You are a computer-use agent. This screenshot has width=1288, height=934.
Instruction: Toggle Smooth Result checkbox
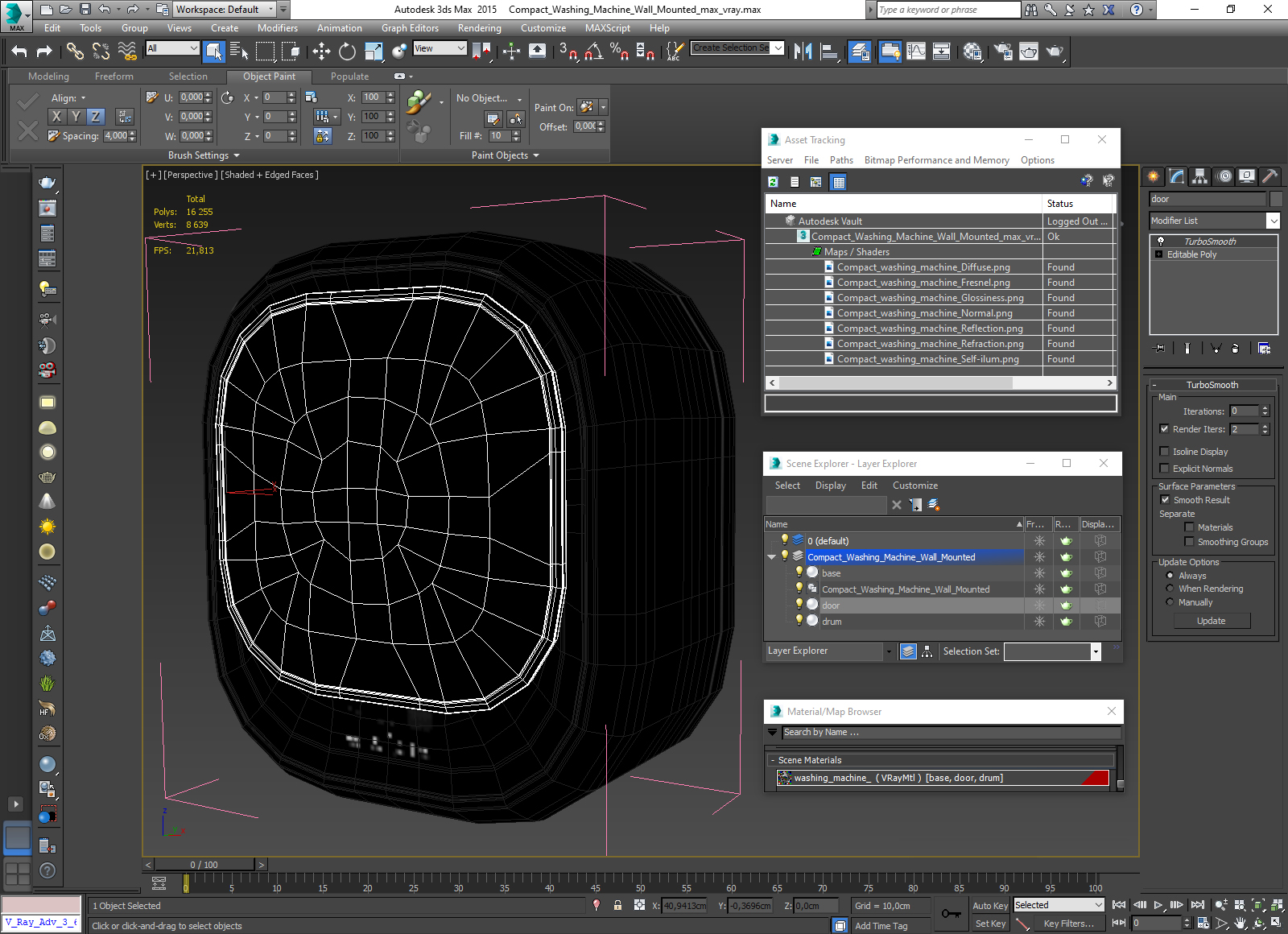click(x=1165, y=500)
